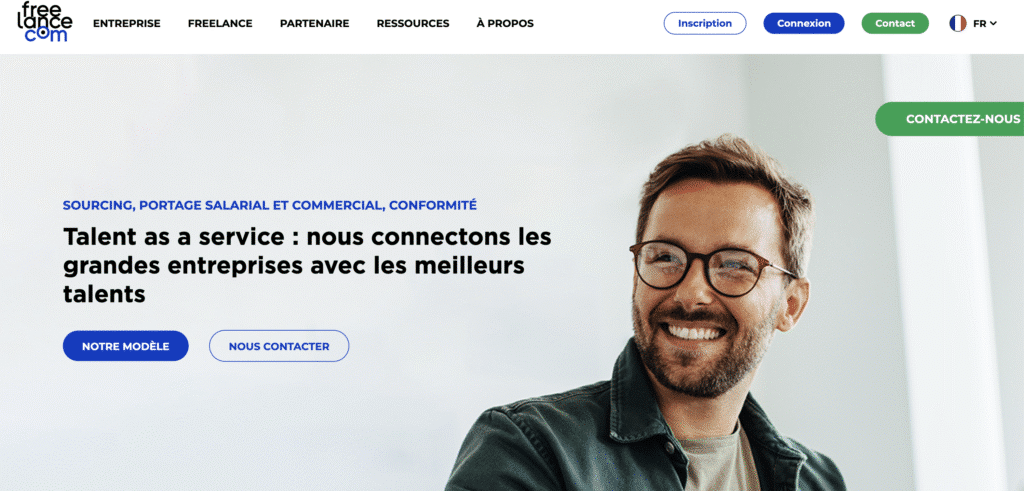The height and width of the screenshot is (491, 1024).
Task: Click the green Contact button
Action: 895,24
